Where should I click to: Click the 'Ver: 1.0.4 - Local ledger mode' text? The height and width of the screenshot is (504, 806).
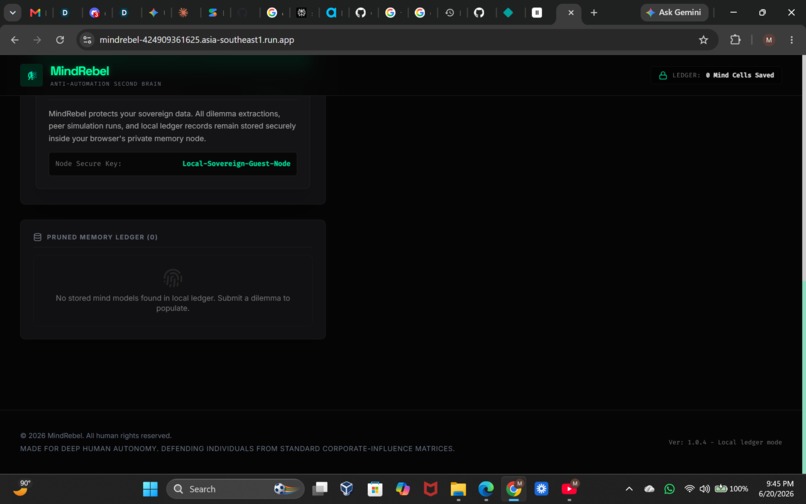725,442
